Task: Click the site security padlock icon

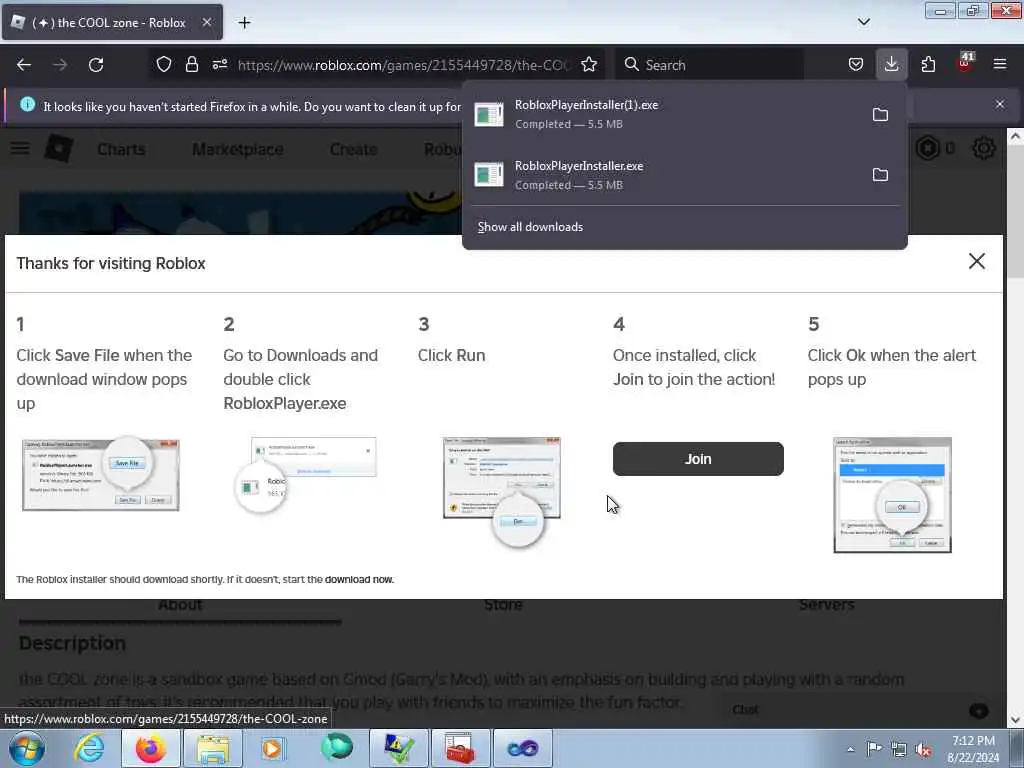Action: pos(191,65)
